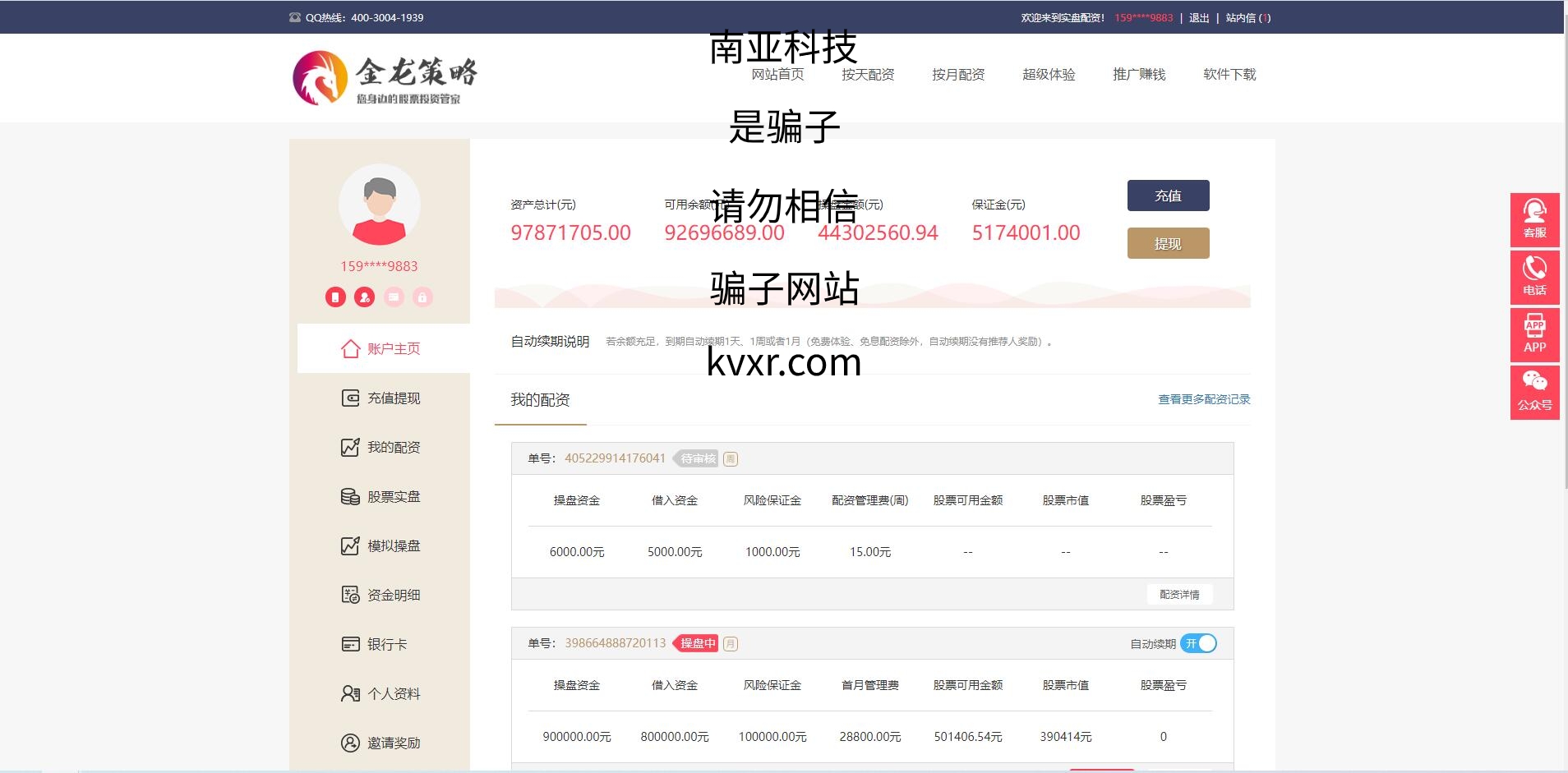Viewport: 1568px width, 773px height.
Task: Click the 客服 customer service icon
Action: click(x=1534, y=219)
